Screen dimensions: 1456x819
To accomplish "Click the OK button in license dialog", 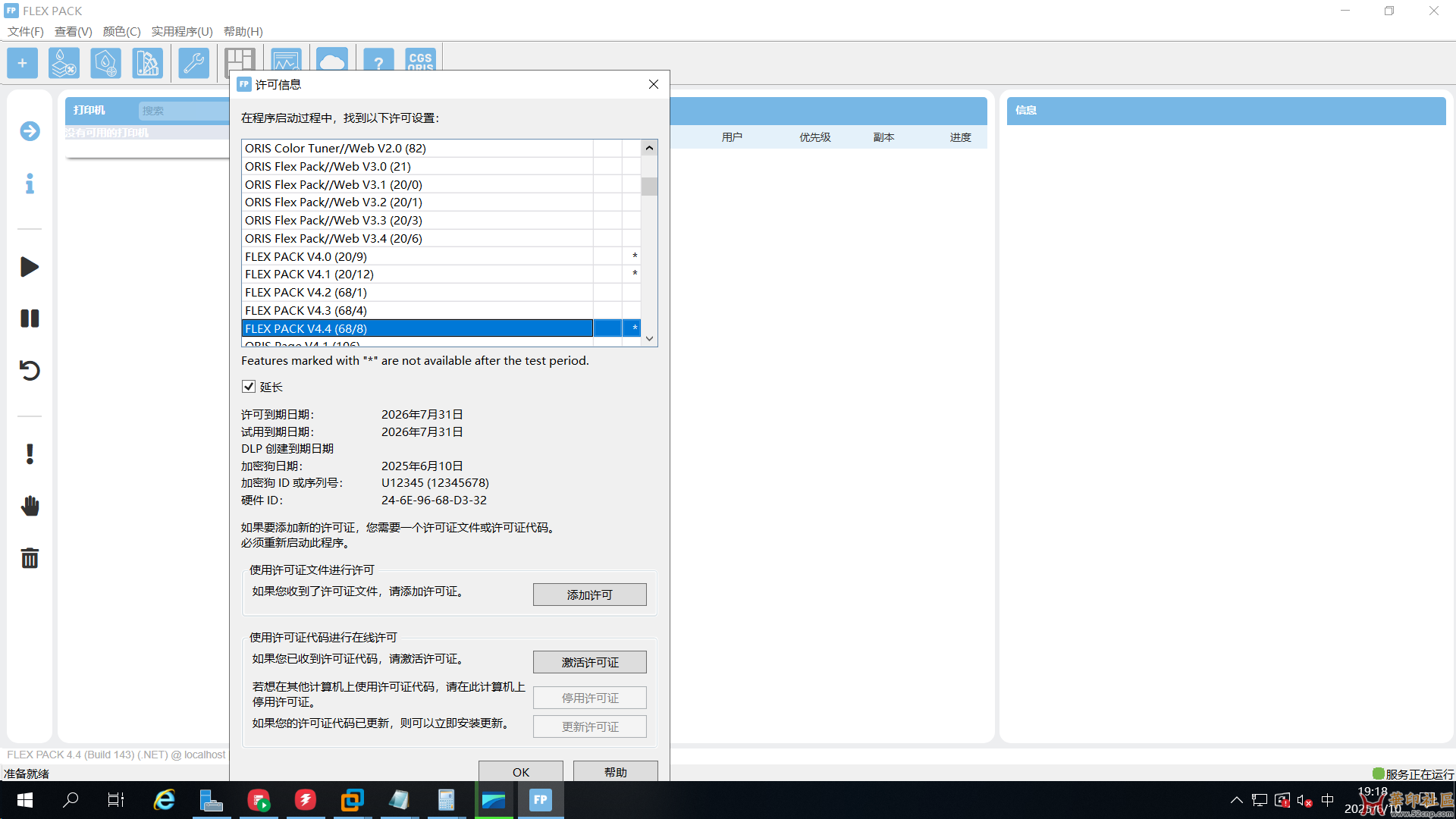I will 521,771.
